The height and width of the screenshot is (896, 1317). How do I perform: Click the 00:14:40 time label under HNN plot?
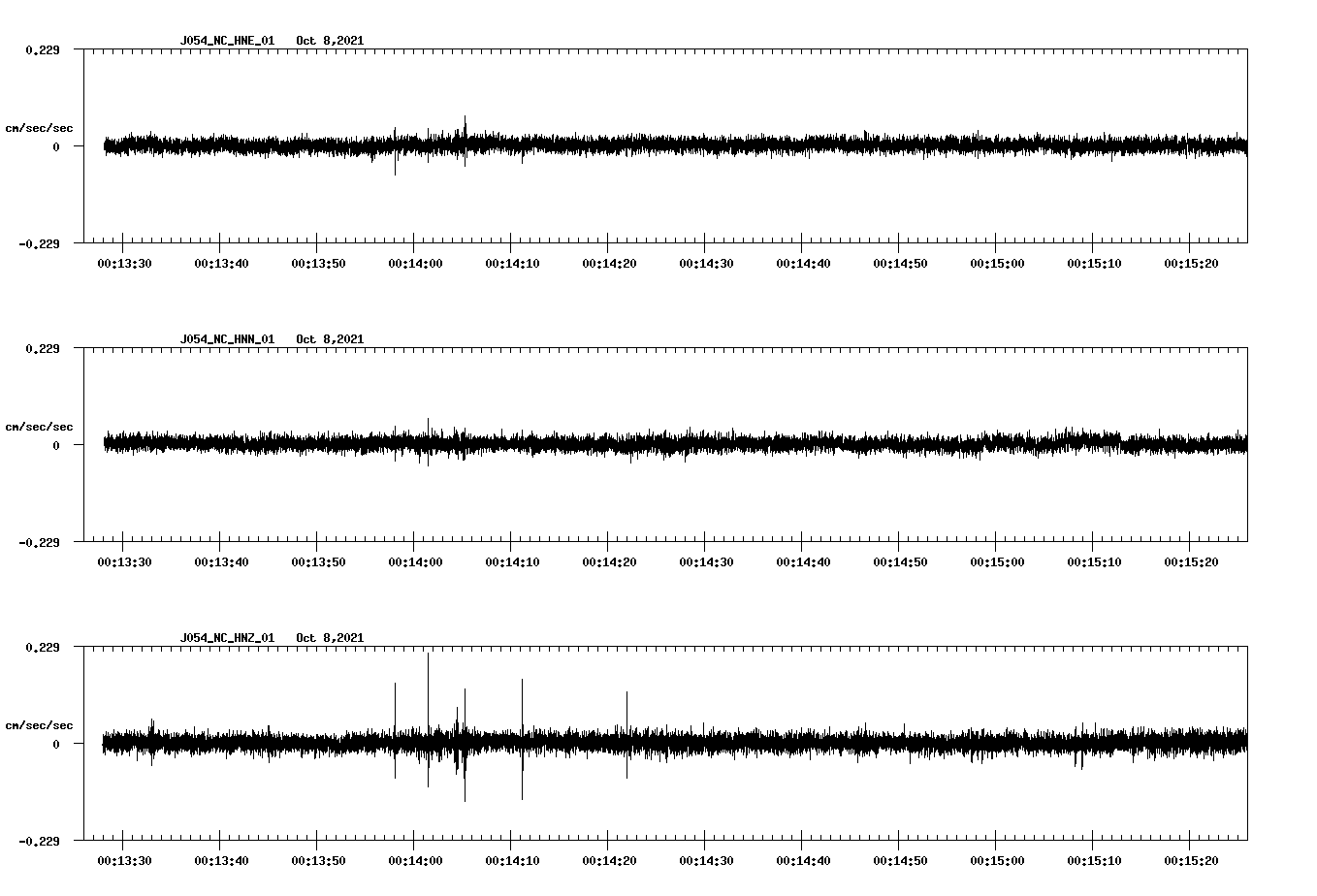click(x=803, y=562)
